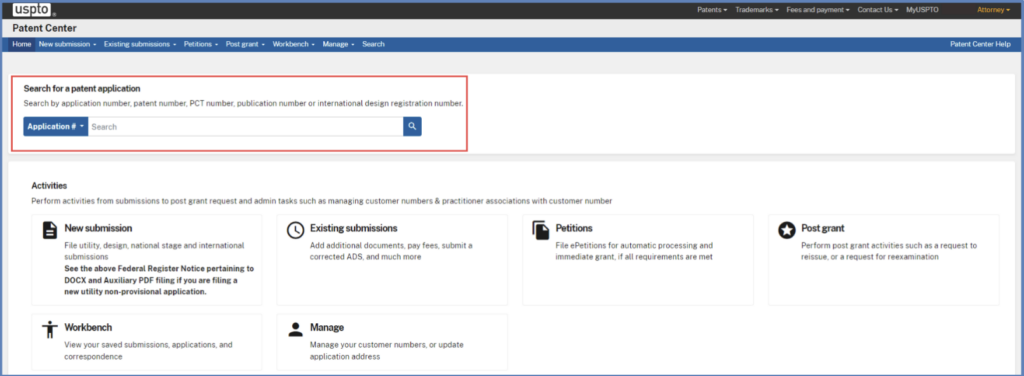Click 'View your saved submissions' description text

tap(148, 351)
